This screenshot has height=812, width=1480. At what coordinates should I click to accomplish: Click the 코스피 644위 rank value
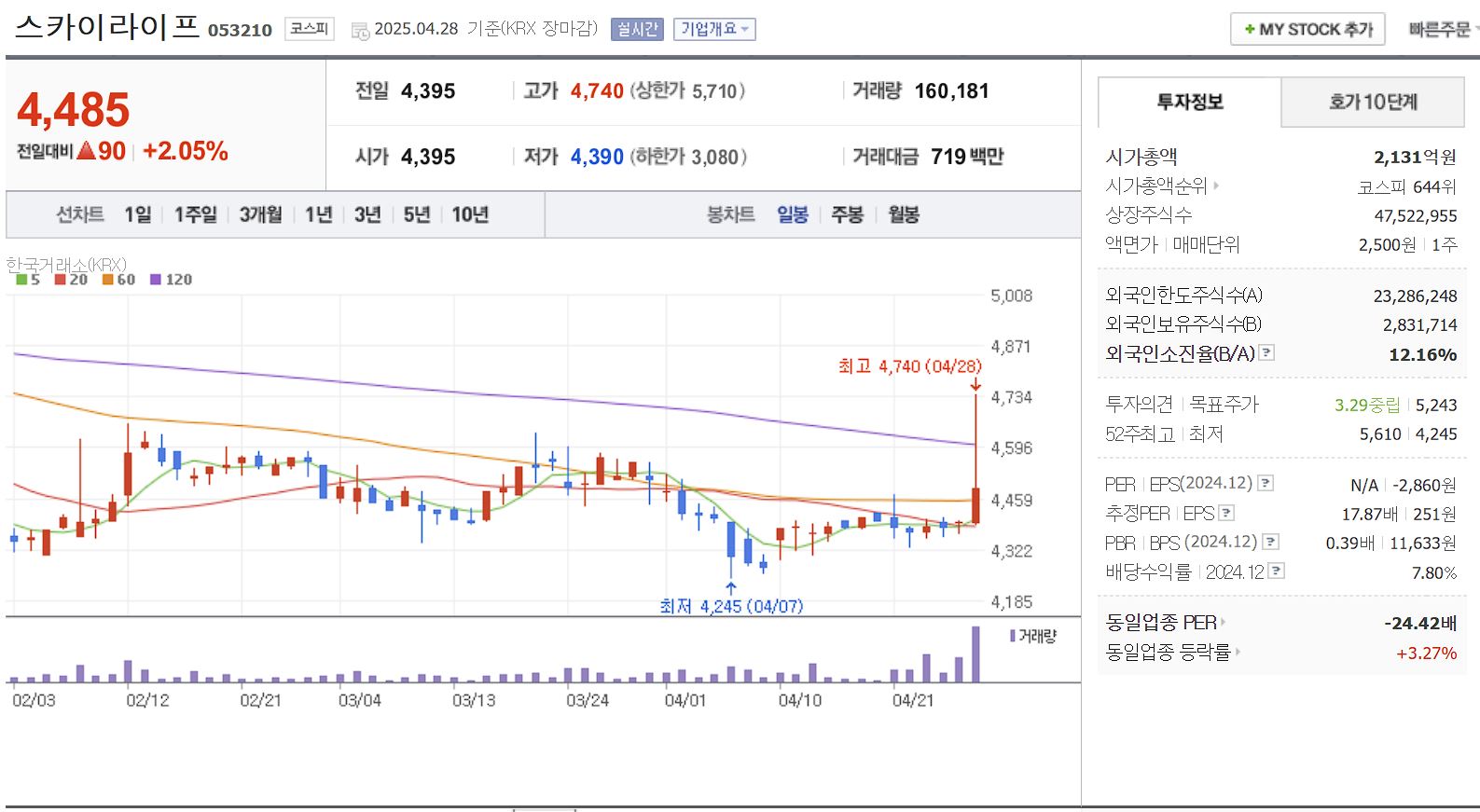(x=1407, y=187)
